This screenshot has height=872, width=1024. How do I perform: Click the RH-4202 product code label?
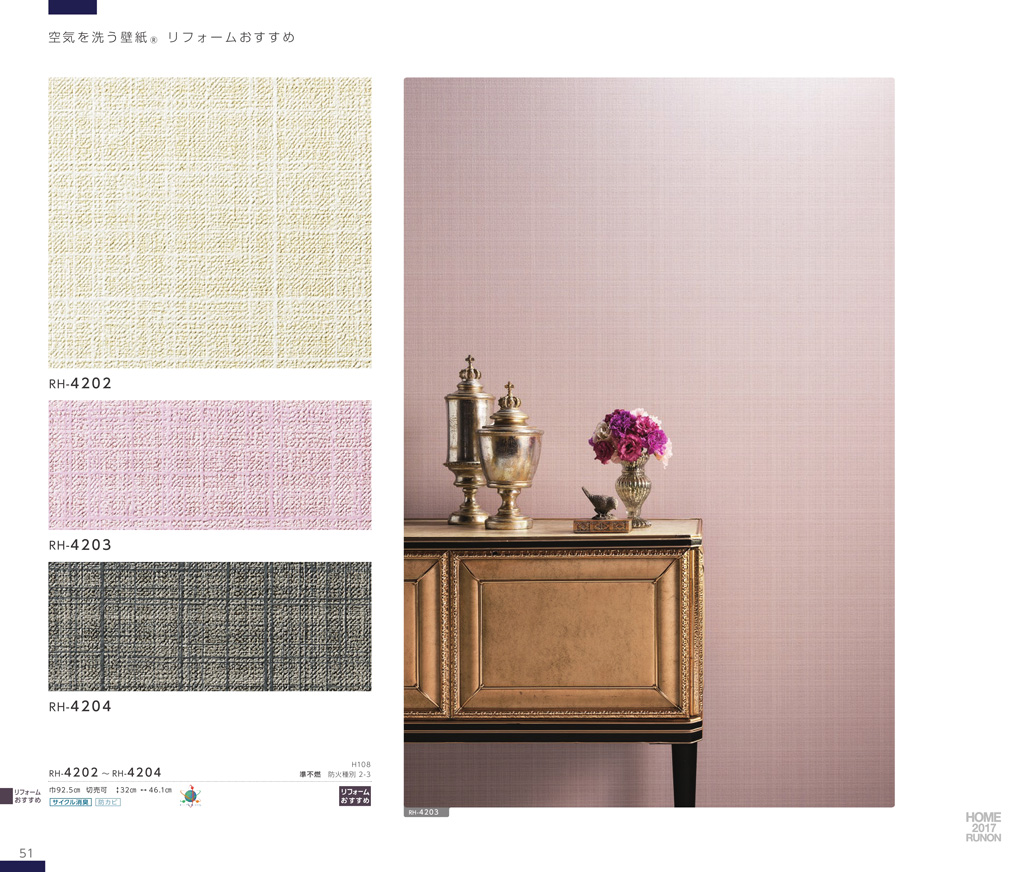(80, 383)
